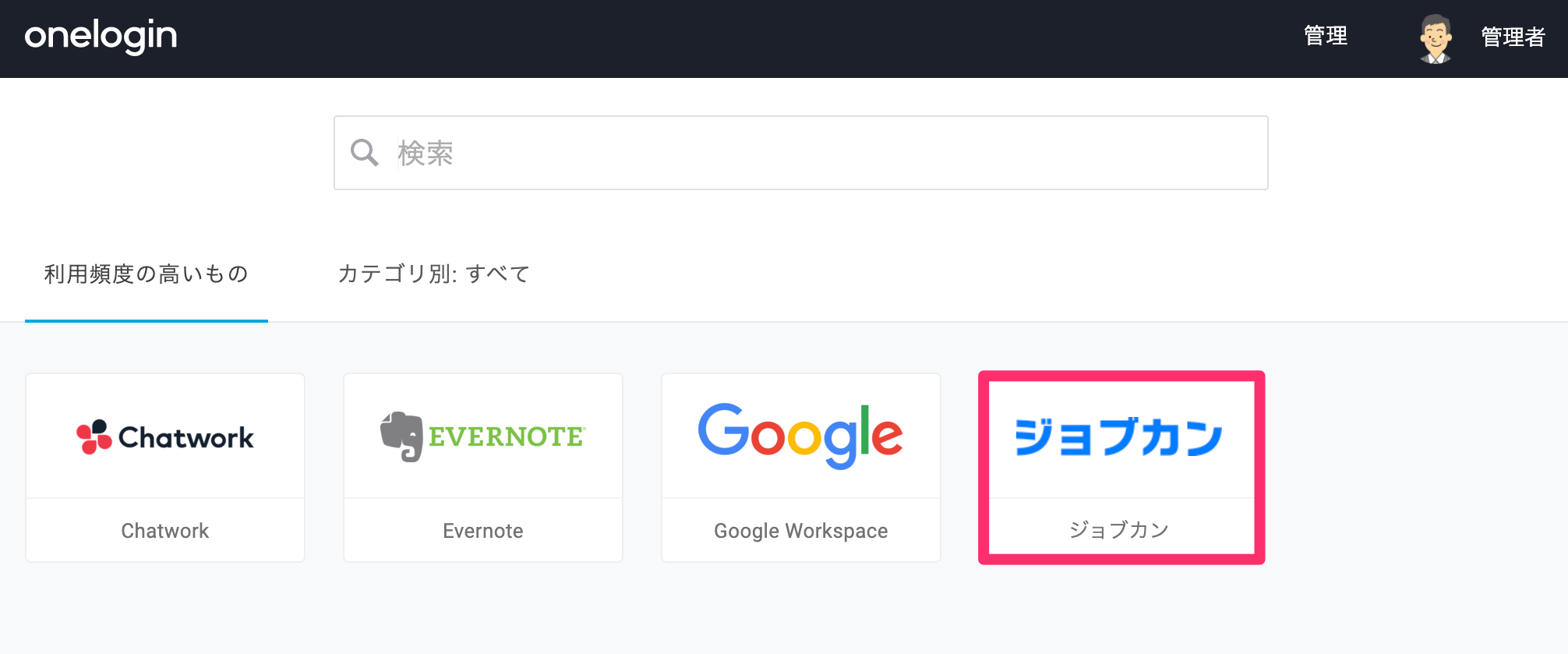Click the onelogin logo

[101, 37]
